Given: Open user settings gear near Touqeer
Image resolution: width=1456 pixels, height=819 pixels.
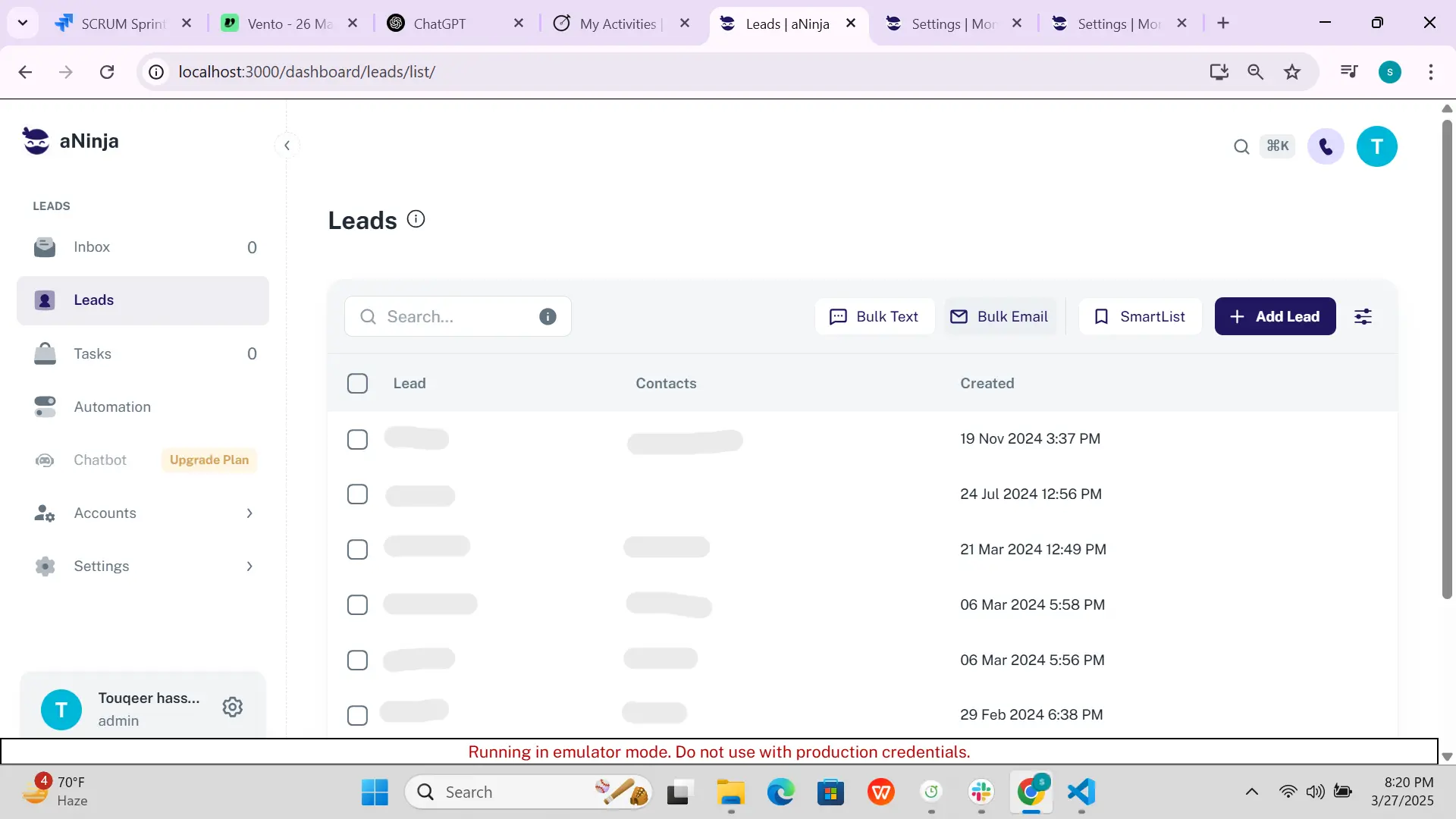Looking at the screenshot, I should 232,707.
